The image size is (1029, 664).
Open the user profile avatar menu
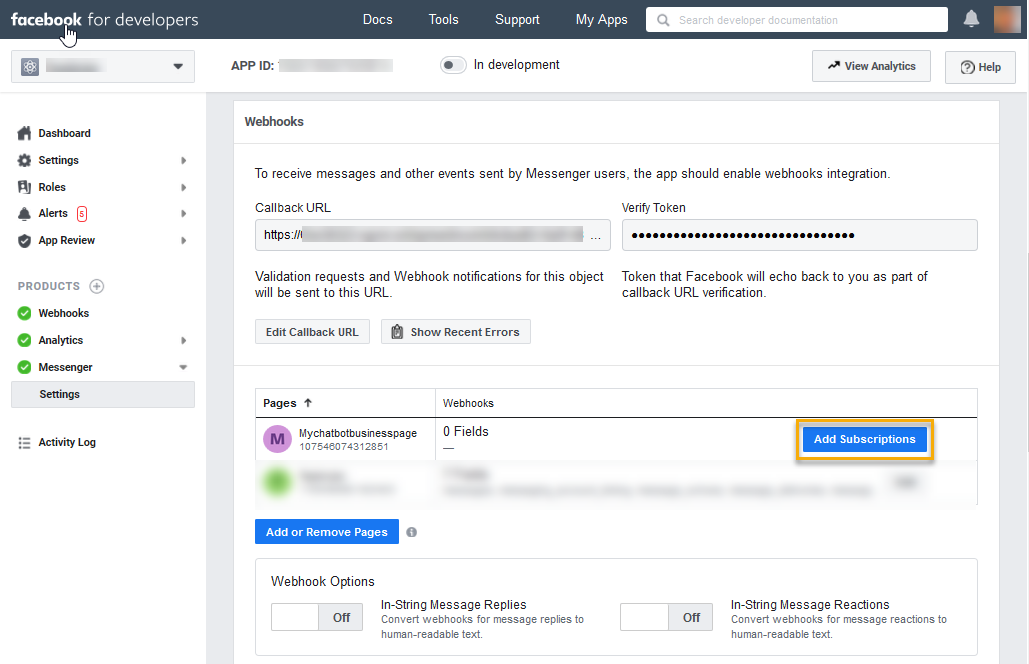[1007, 20]
